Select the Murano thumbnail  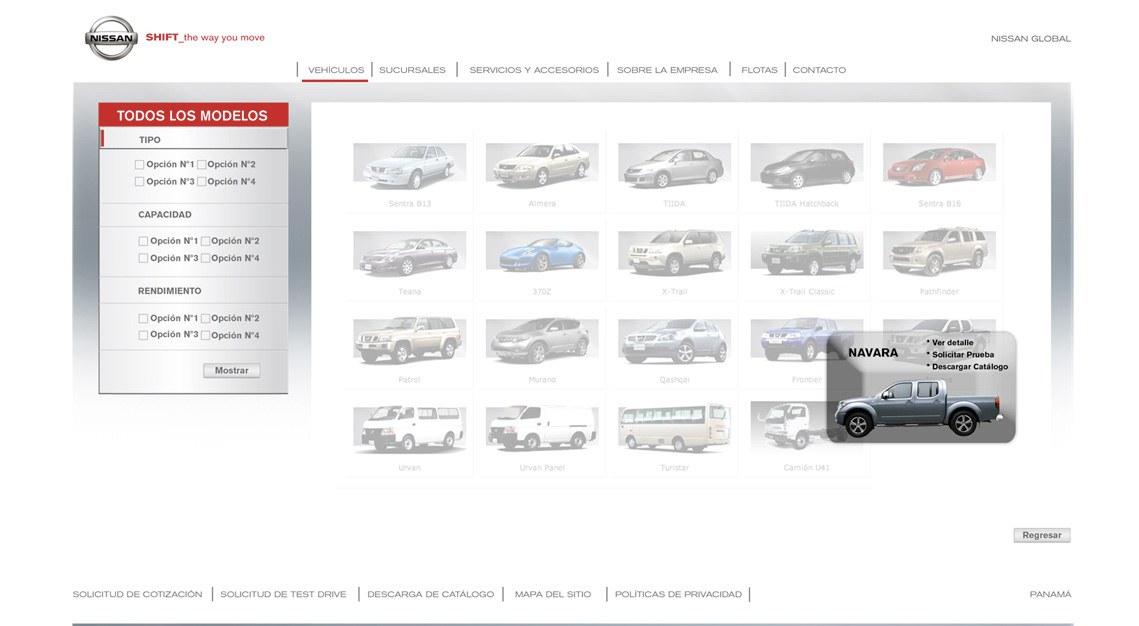click(542, 343)
